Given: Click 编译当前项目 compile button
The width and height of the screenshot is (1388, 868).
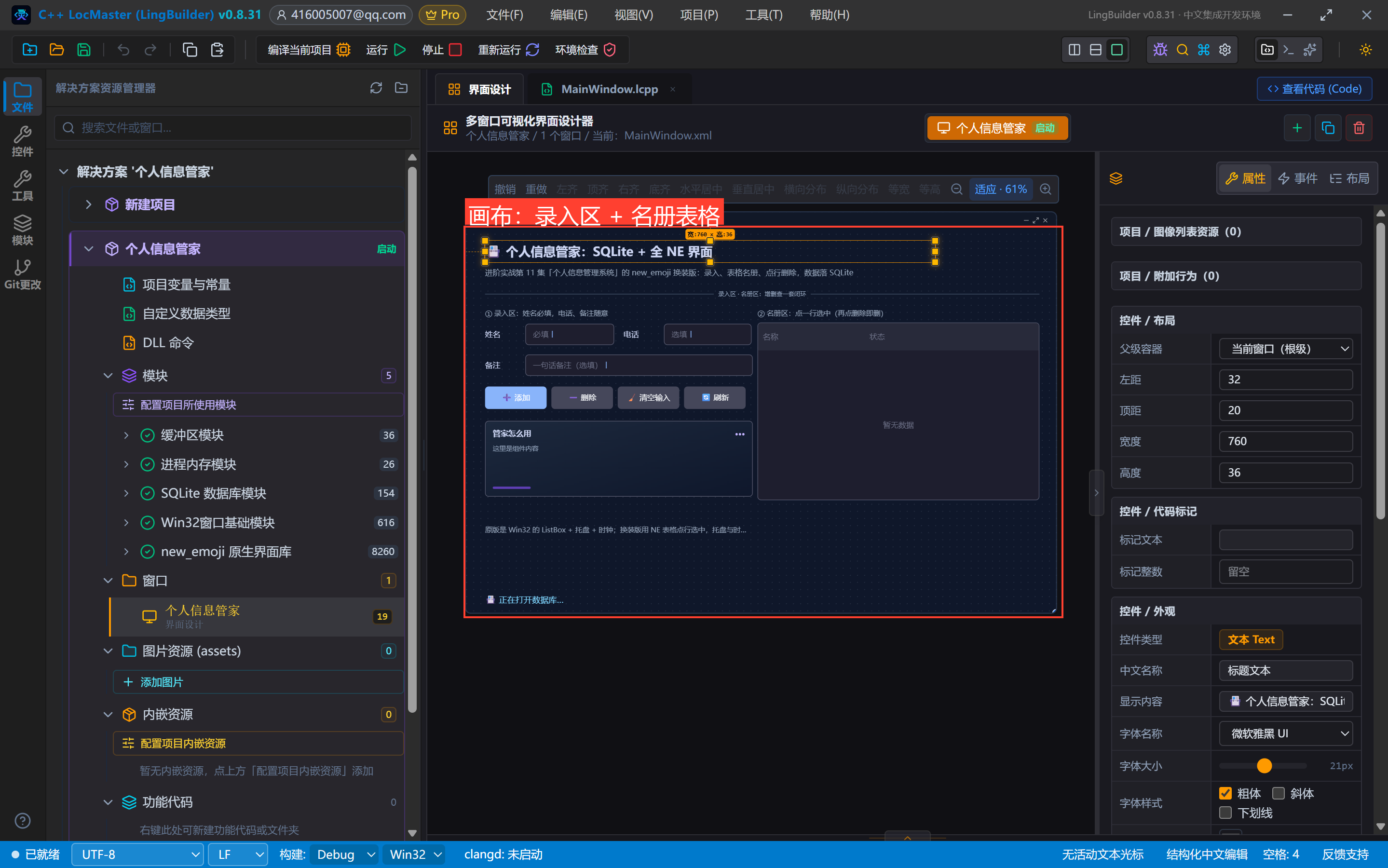Looking at the screenshot, I should (309, 50).
